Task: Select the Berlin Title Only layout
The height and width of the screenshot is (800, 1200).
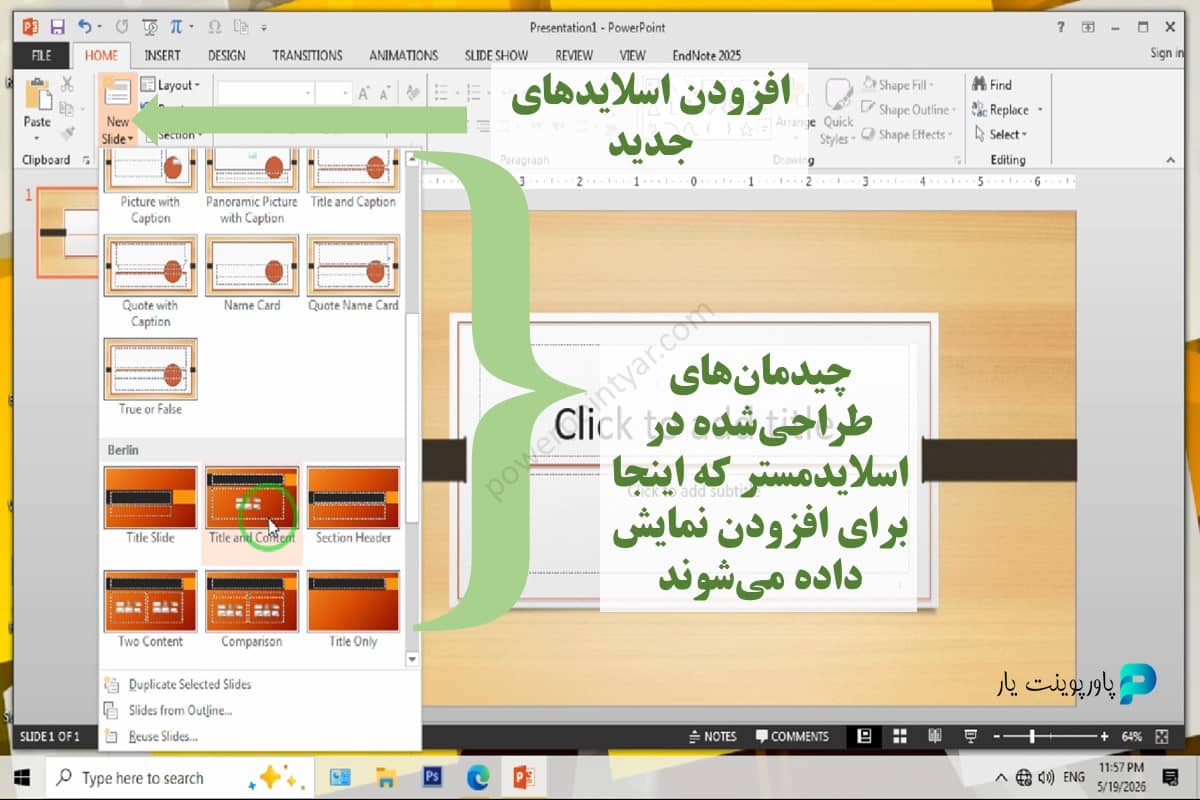Action: [353, 609]
